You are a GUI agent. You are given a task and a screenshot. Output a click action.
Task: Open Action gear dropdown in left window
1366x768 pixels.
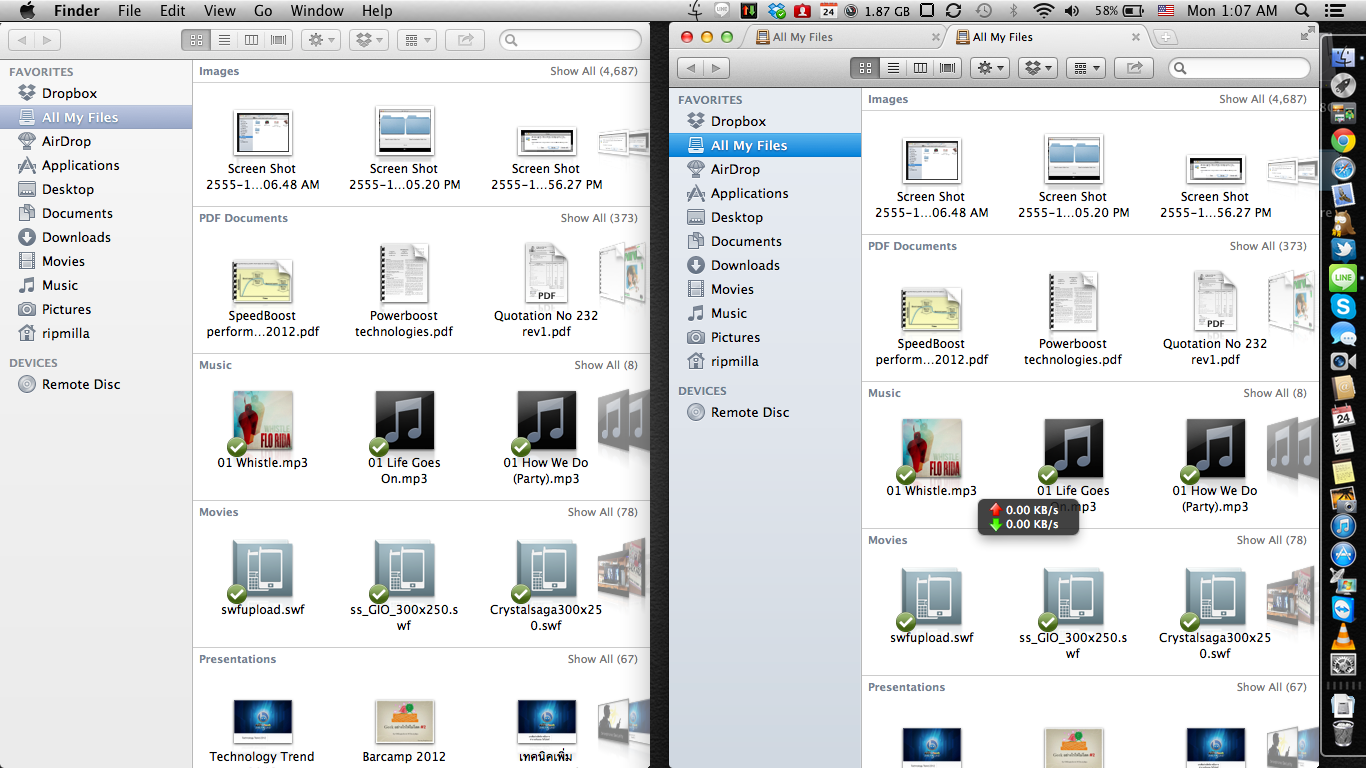(321, 40)
